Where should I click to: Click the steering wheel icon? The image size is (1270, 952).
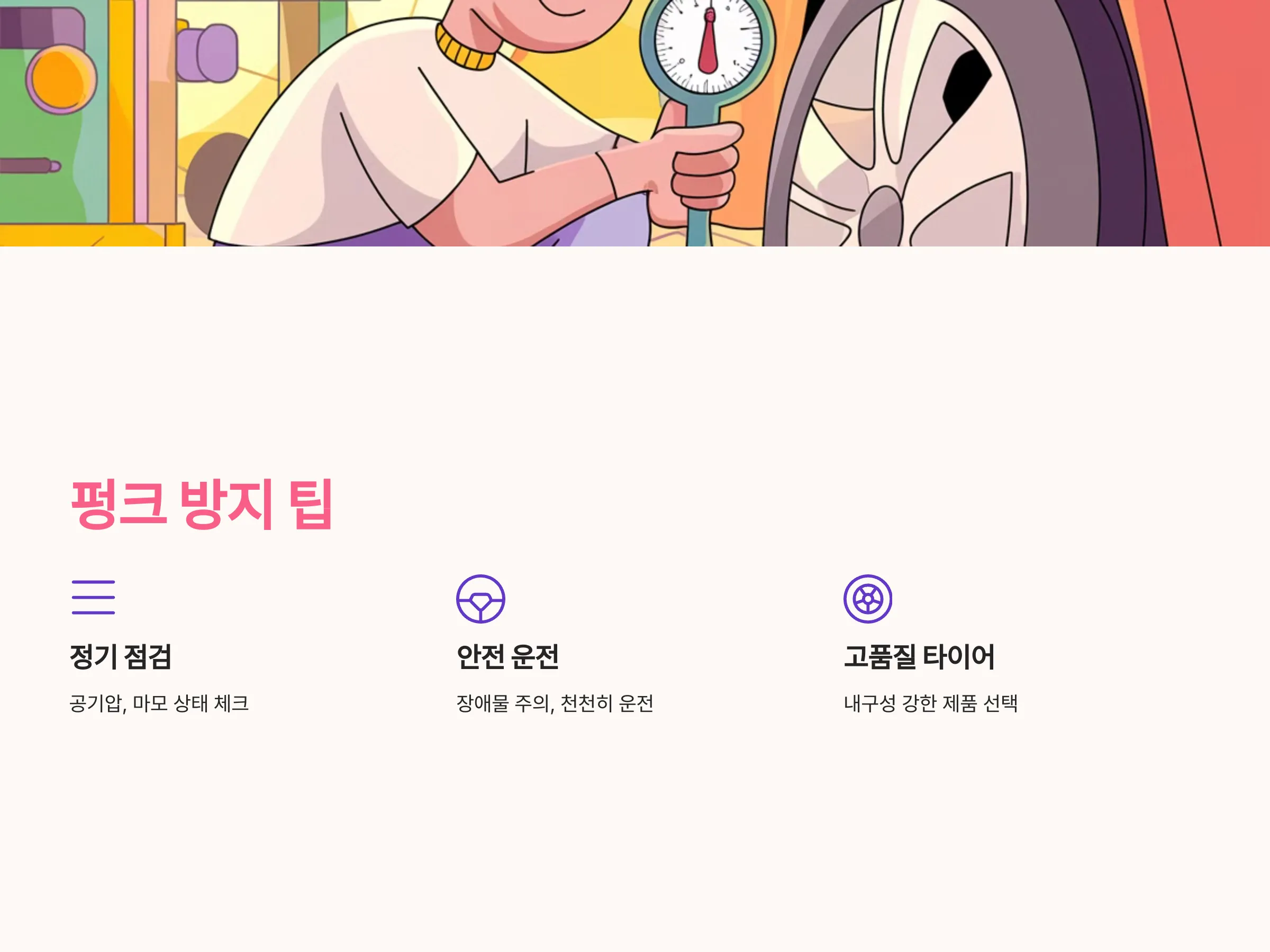[480, 599]
